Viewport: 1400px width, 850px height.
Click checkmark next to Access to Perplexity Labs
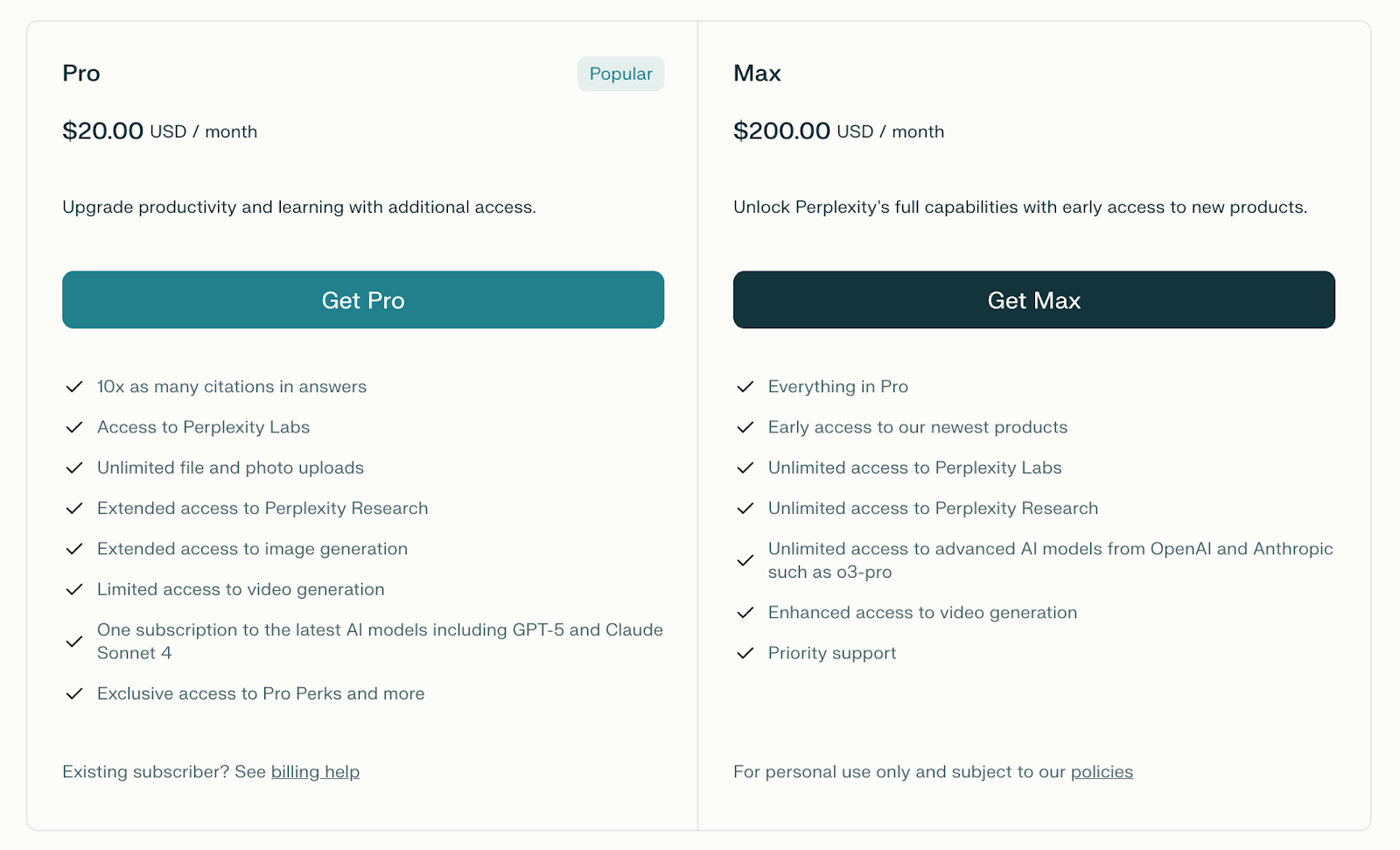[74, 427]
